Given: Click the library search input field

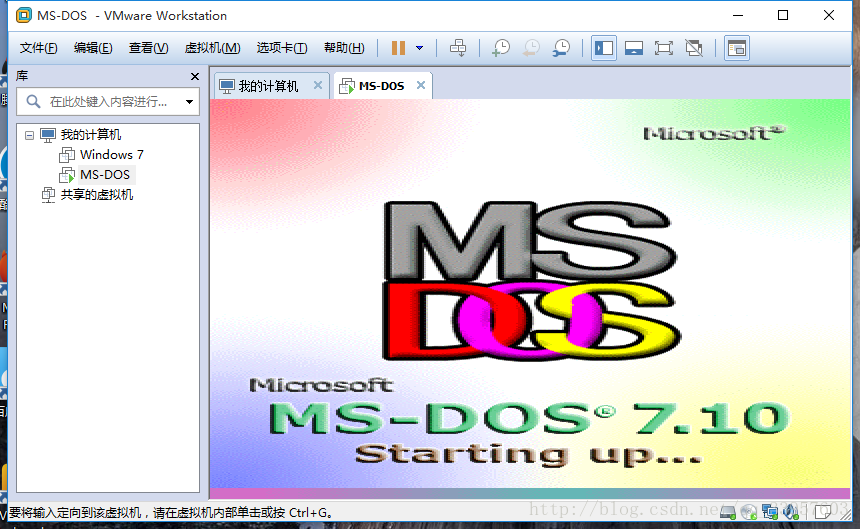Looking at the screenshot, I should 109,101.
